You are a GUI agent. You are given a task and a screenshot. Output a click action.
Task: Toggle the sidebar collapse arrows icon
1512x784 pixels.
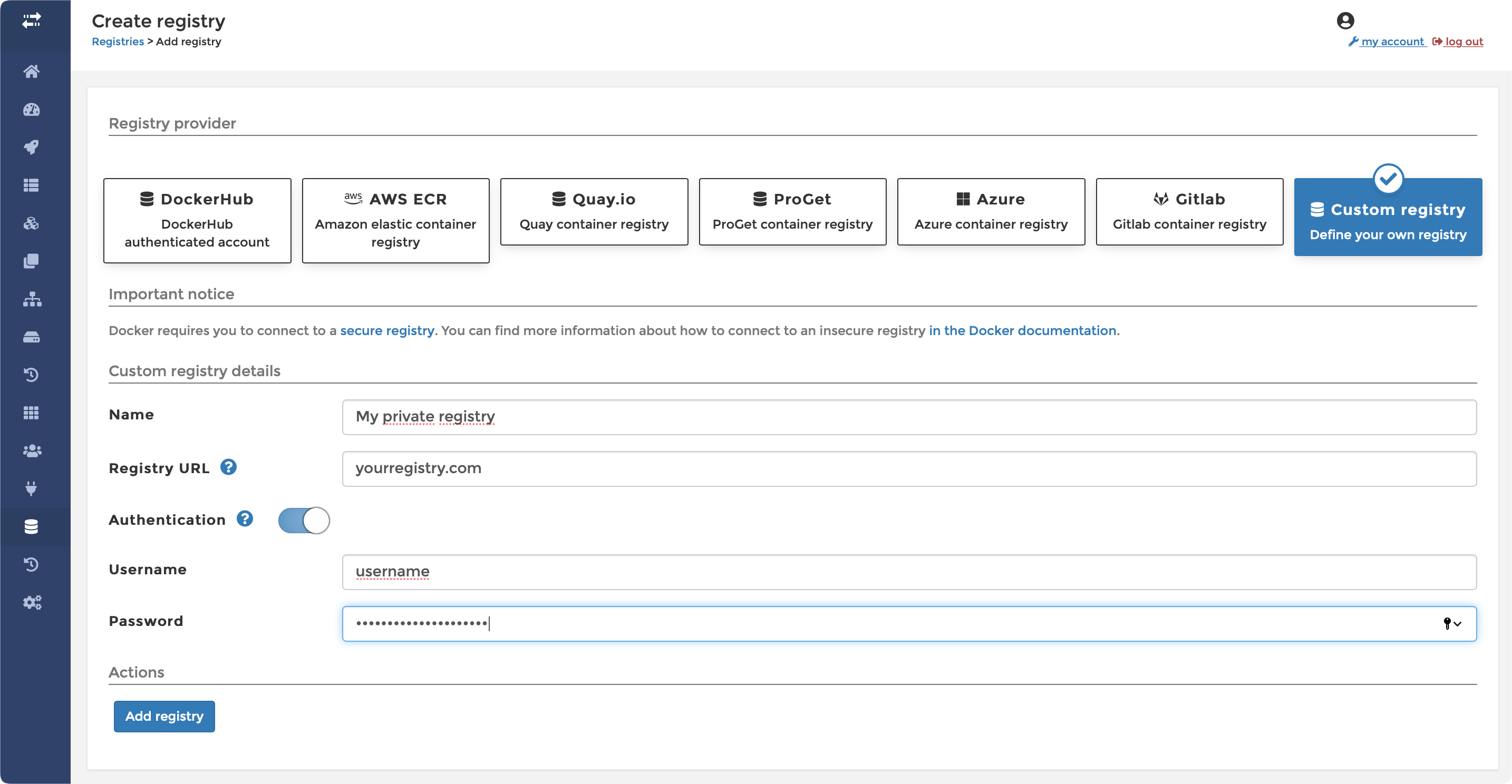click(32, 21)
